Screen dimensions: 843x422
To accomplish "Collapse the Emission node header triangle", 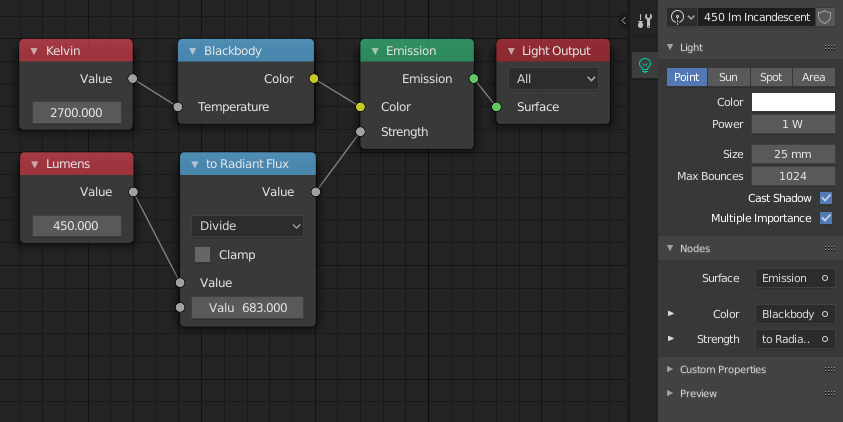I will tap(374, 51).
